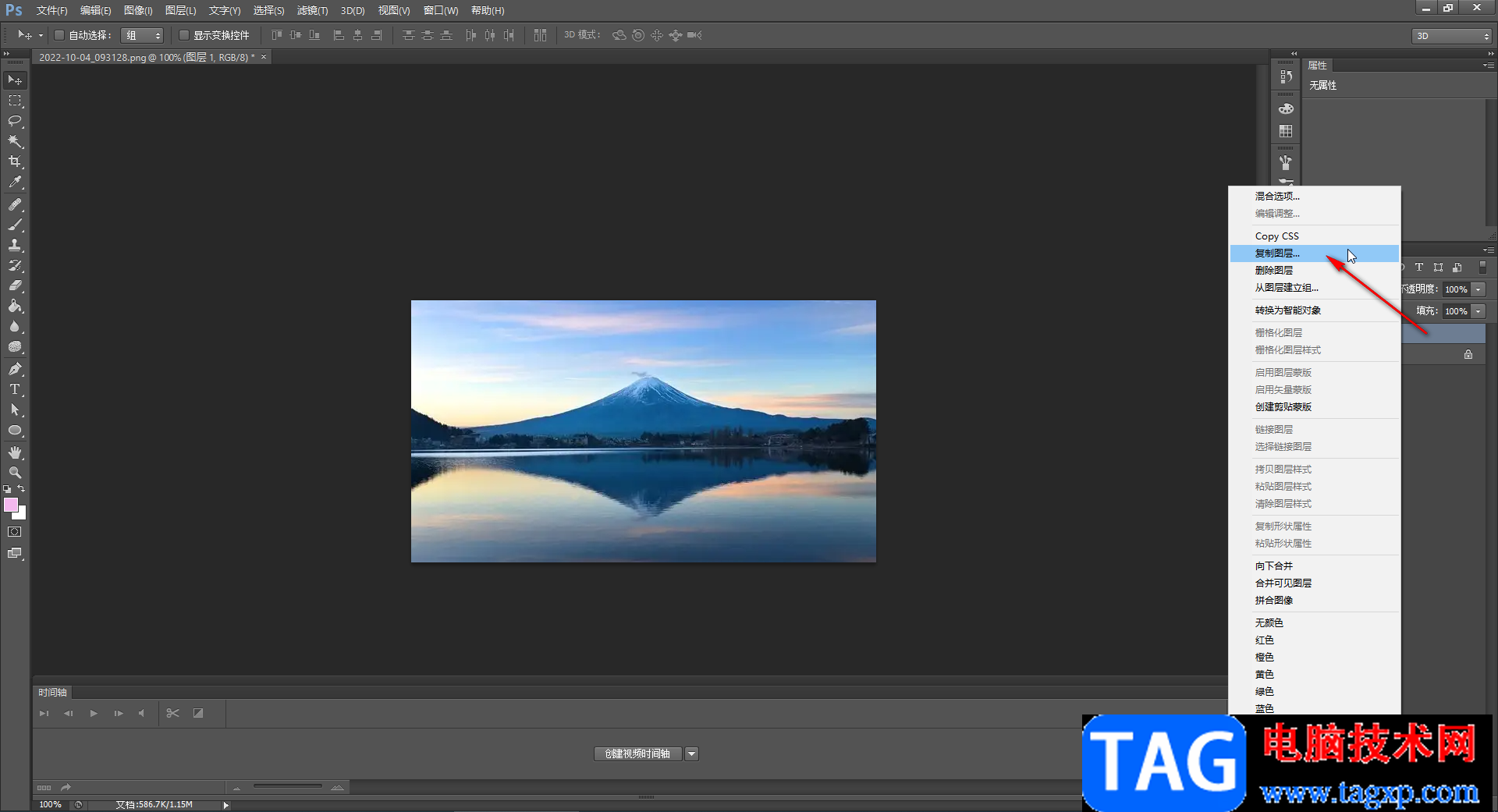Select the Healing Brush tool
Image resolution: width=1498 pixels, height=812 pixels.
(x=15, y=204)
